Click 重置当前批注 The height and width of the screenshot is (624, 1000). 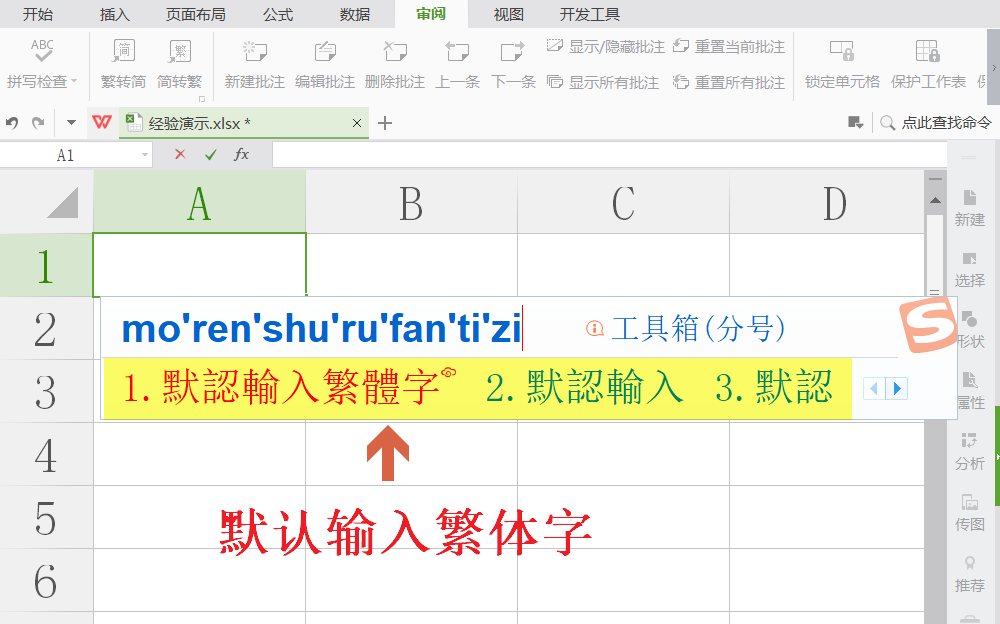coord(729,47)
